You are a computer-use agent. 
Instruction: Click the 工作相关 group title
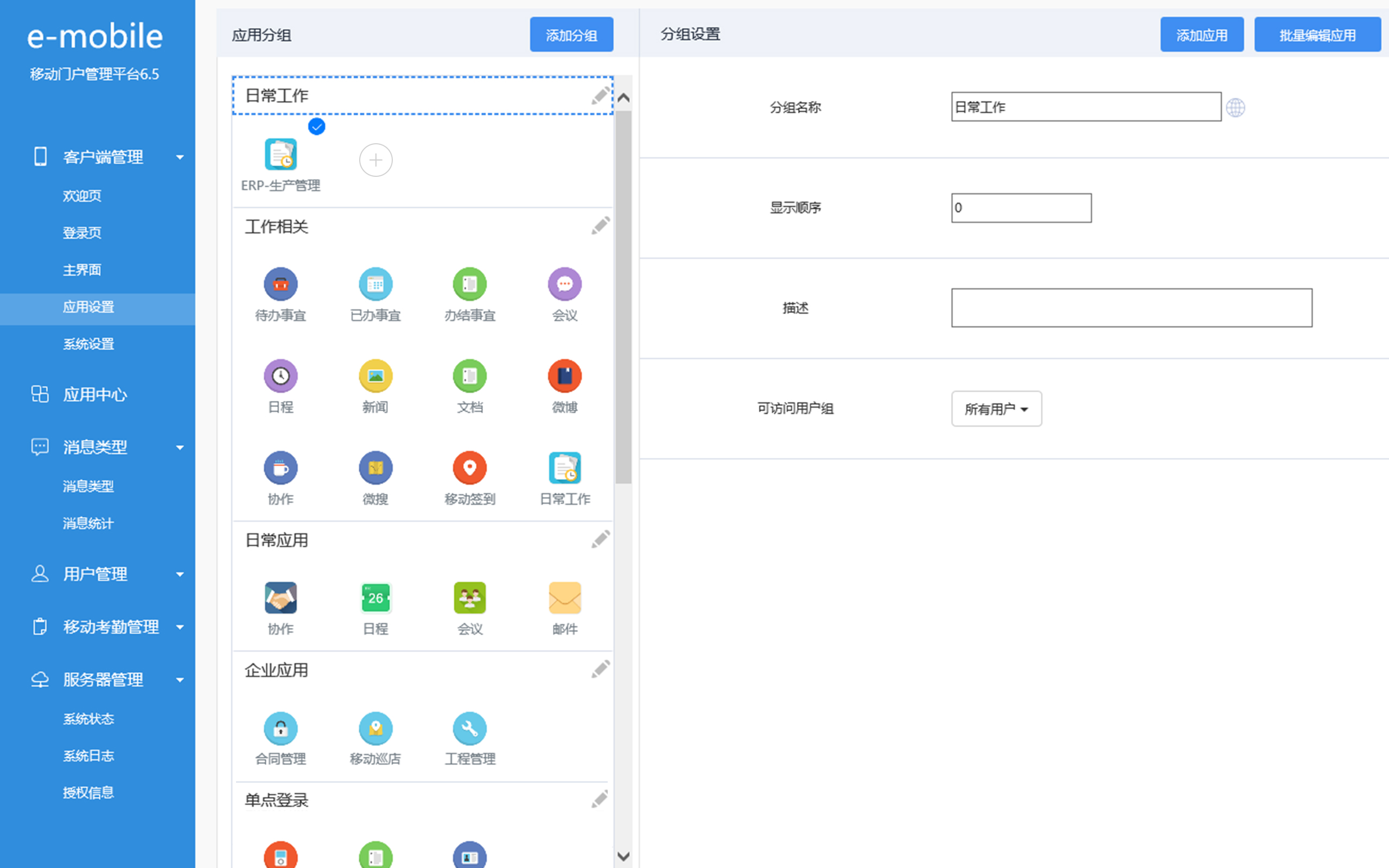pyautogui.click(x=277, y=227)
